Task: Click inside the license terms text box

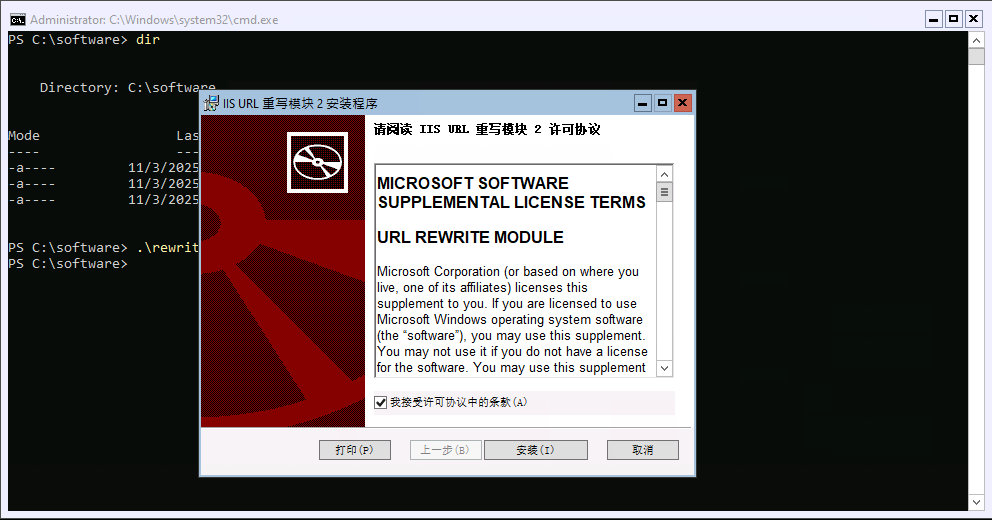Action: tap(514, 300)
